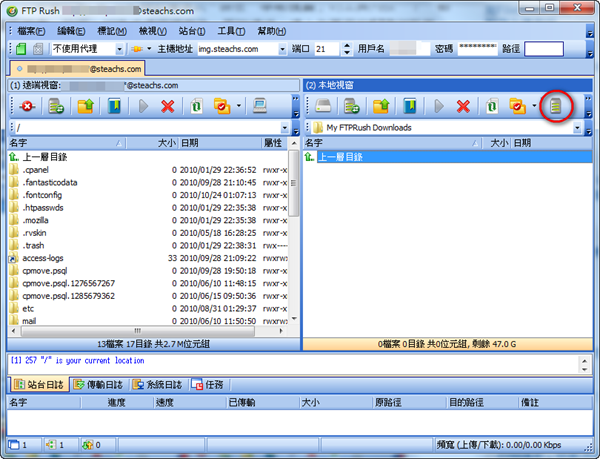Open the 標記(M) menu
The width and height of the screenshot is (600, 459).
point(112,31)
